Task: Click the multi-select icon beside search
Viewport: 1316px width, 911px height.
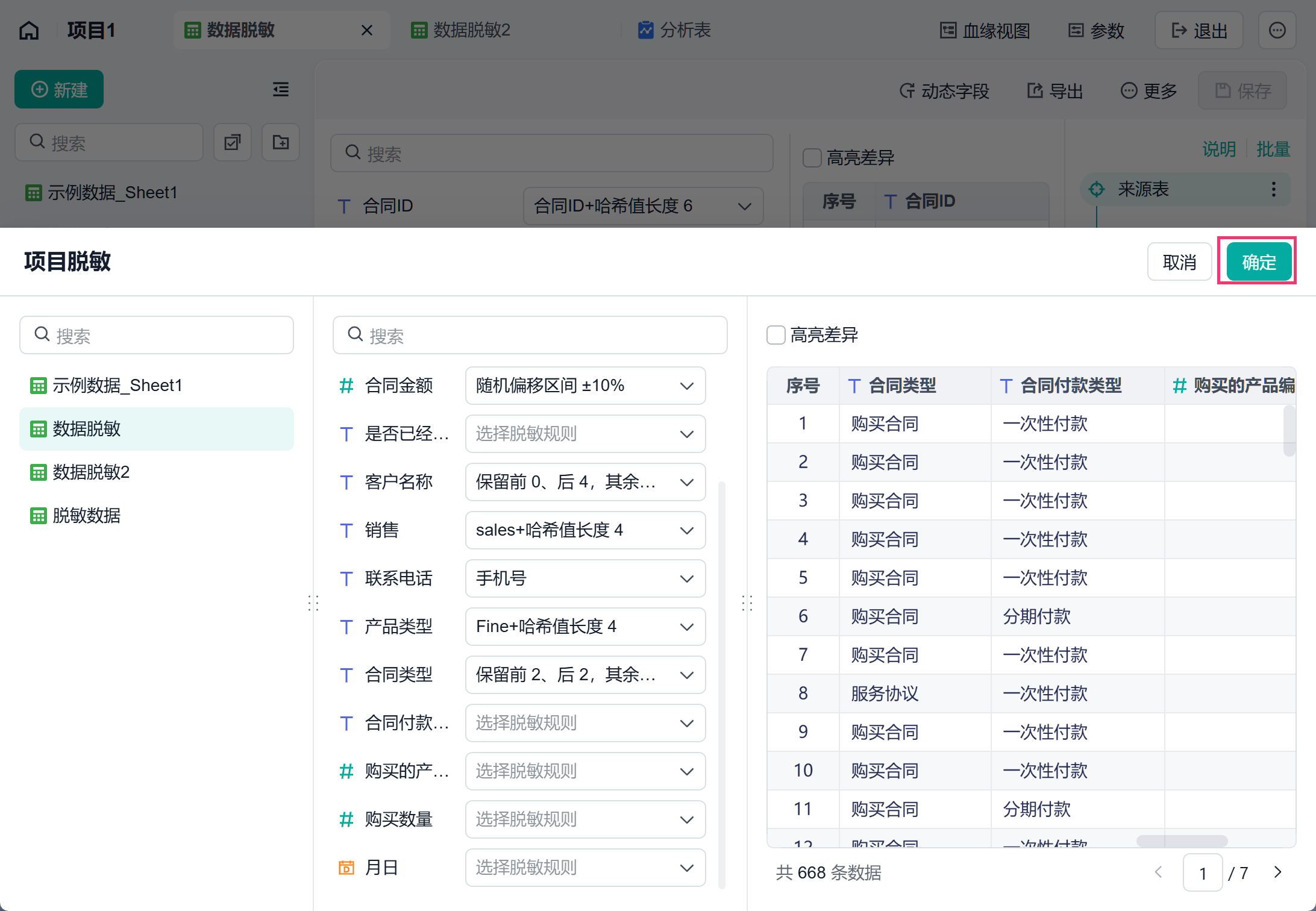Action: coord(233,143)
